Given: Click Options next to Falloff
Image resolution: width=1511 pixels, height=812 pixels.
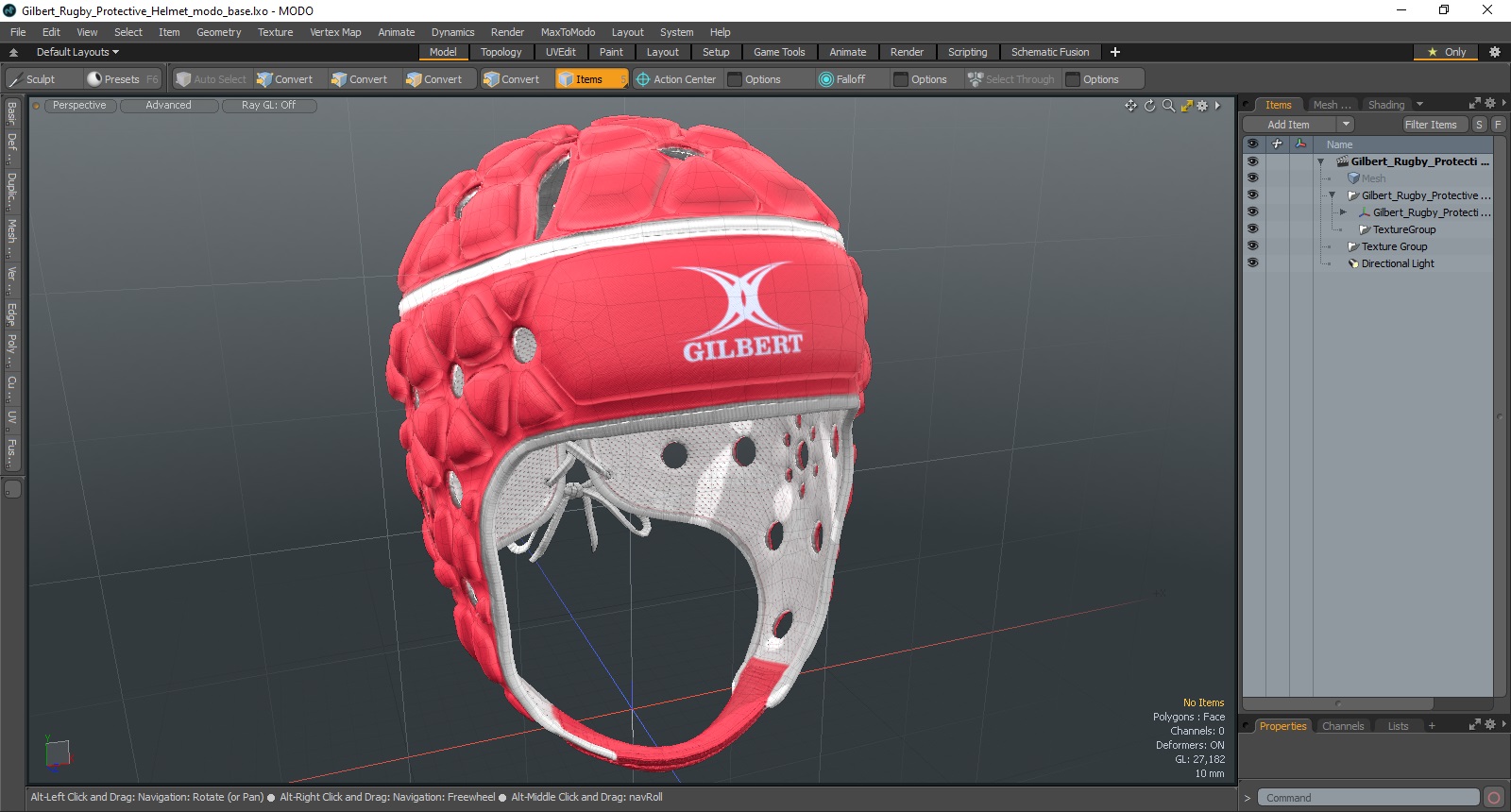Looking at the screenshot, I should click(928, 79).
